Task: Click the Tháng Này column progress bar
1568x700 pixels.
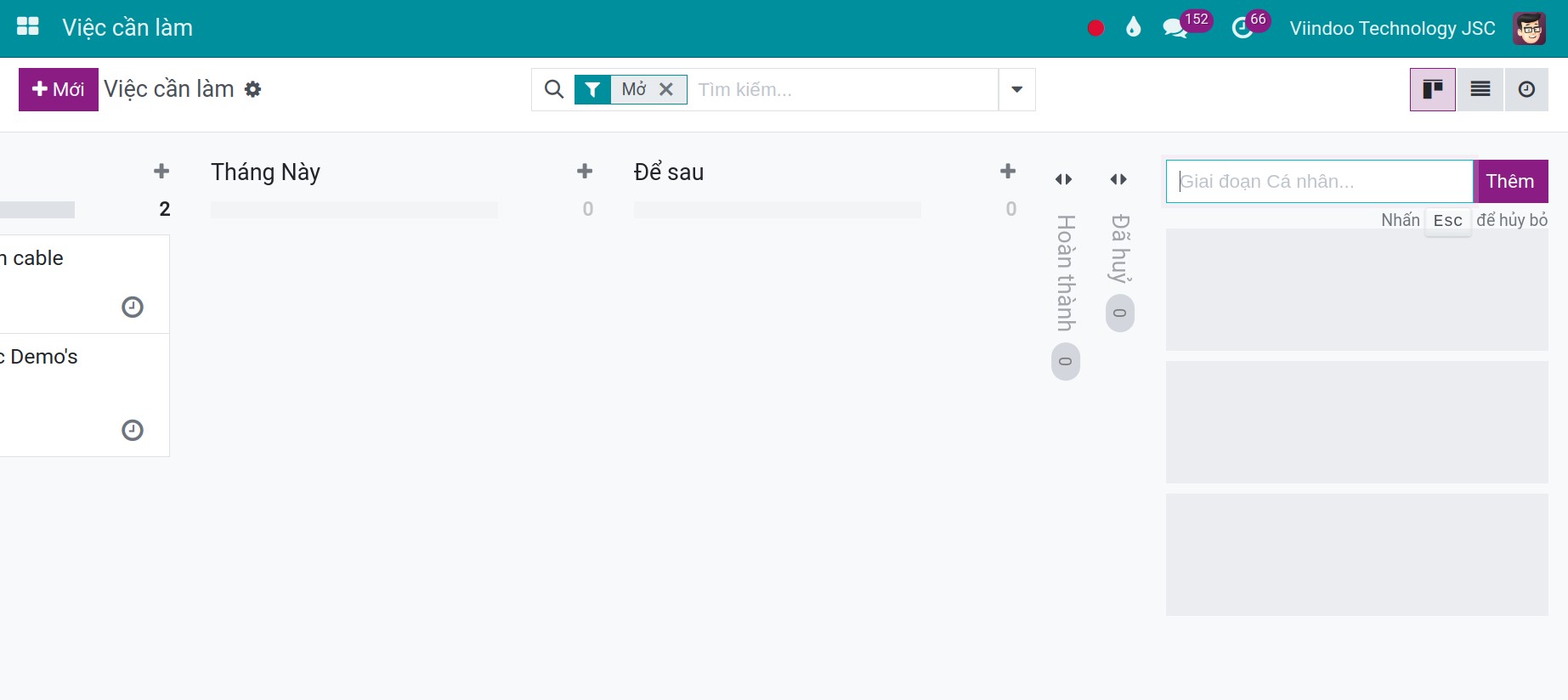Action: click(x=354, y=209)
